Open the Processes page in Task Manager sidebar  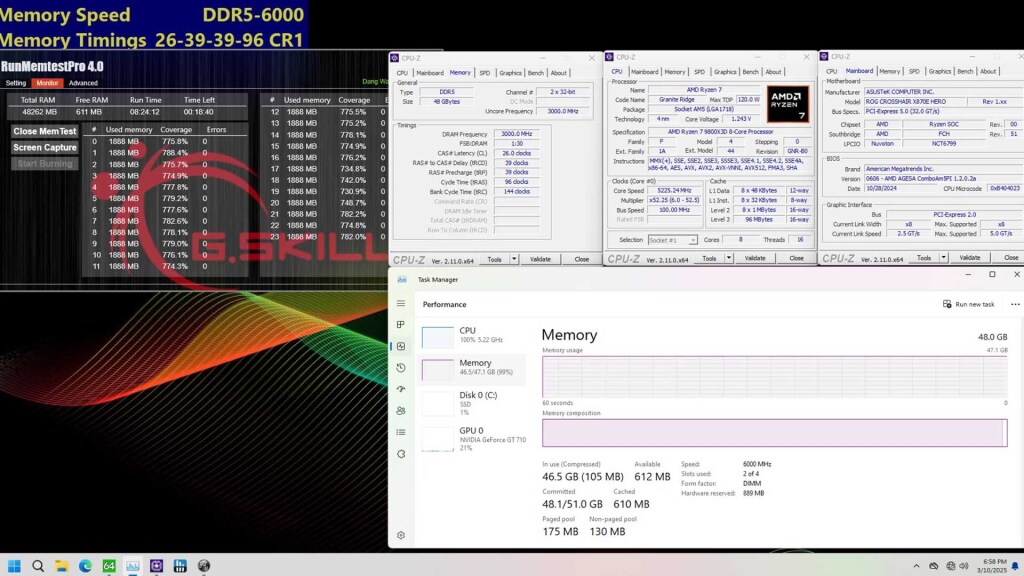coord(401,325)
